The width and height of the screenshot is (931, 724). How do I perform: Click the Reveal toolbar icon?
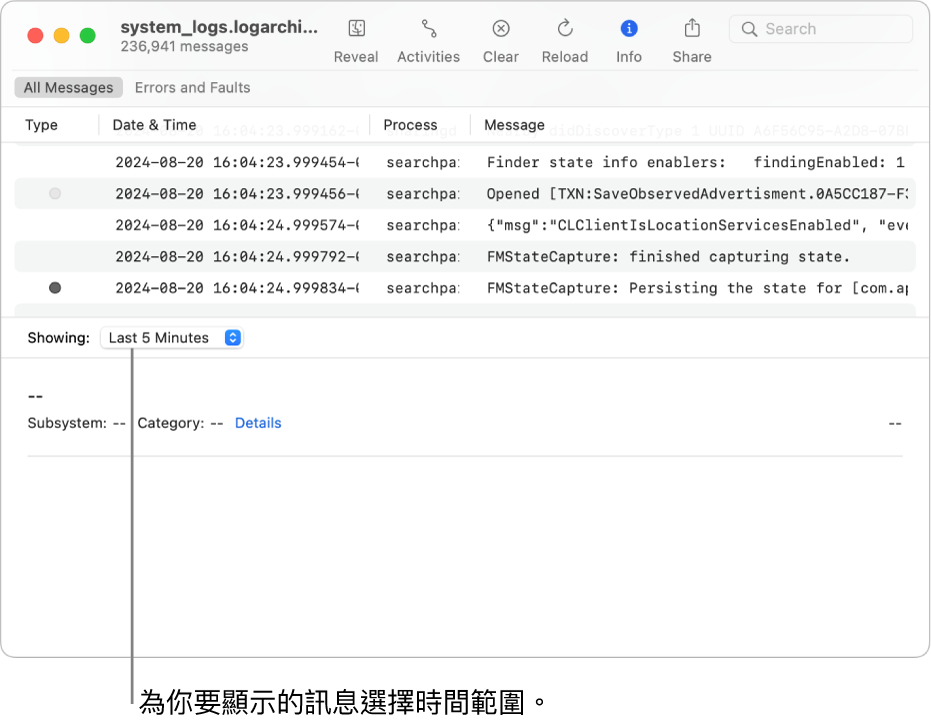(x=356, y=29)
